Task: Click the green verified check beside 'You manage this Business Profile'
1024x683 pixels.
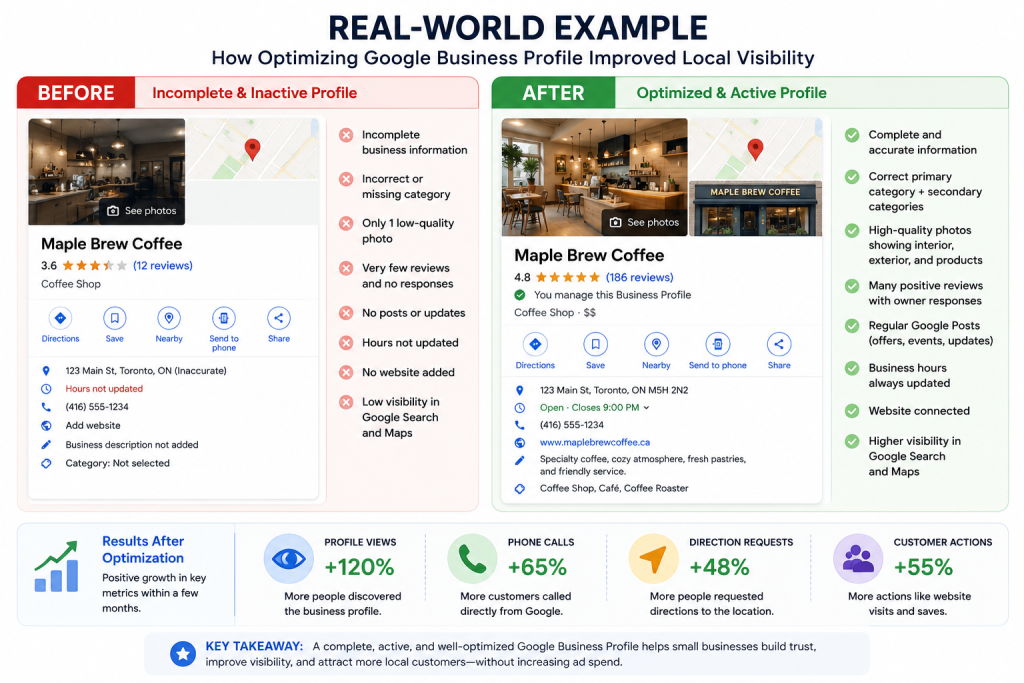Action: pos(520,294)
